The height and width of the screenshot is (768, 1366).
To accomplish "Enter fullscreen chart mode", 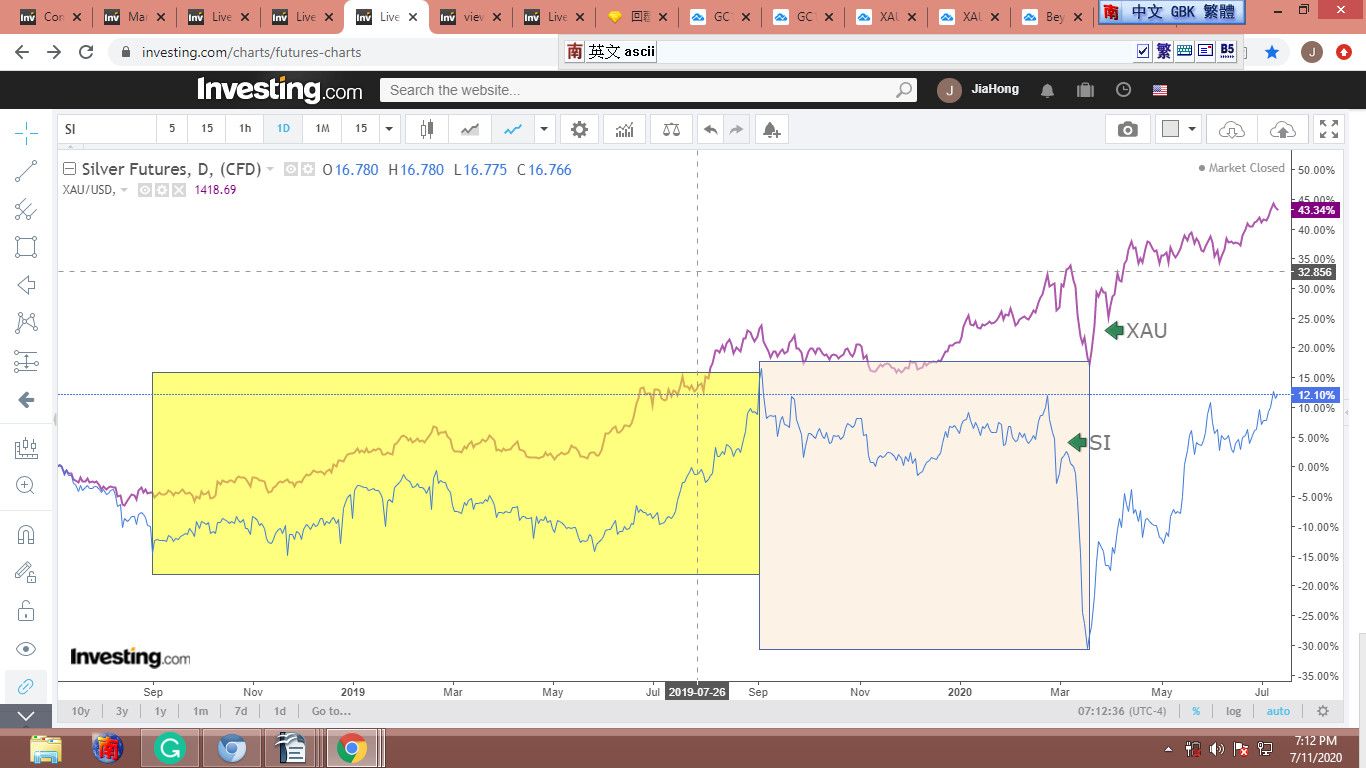I will [x=1329, y=129].
